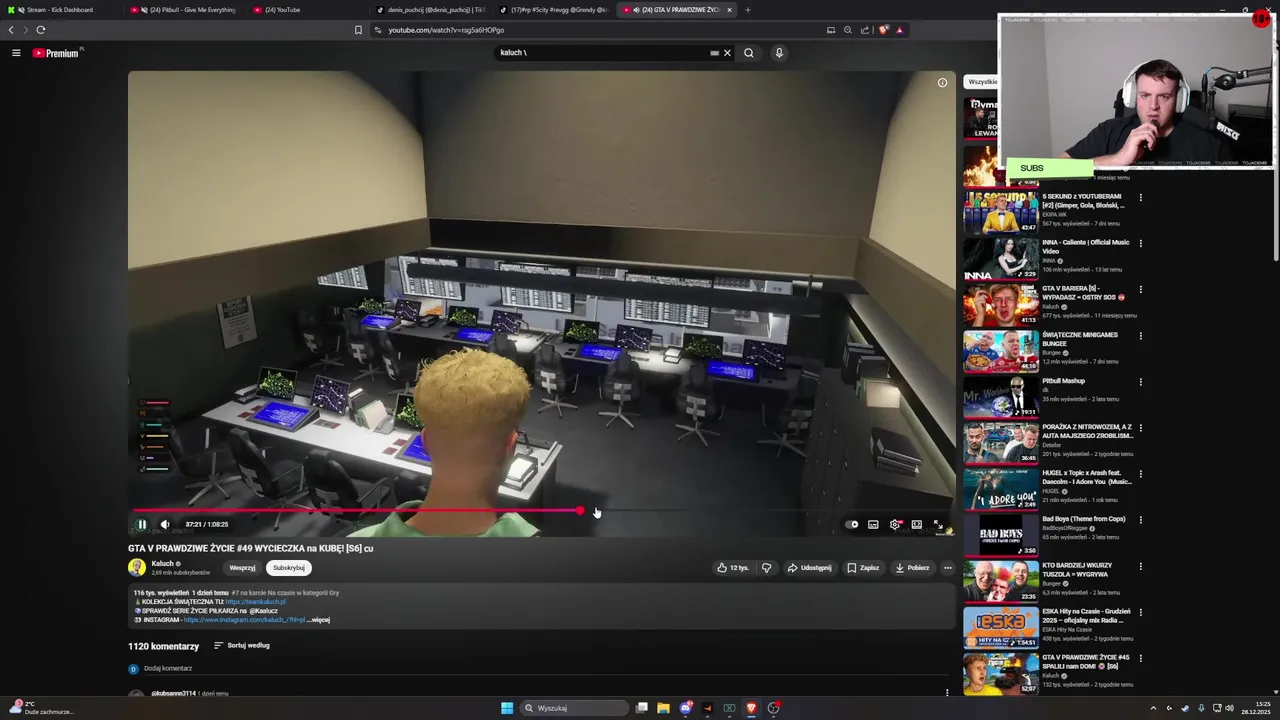
Task: Open Windows Start menu
Action: coord(507,708)
